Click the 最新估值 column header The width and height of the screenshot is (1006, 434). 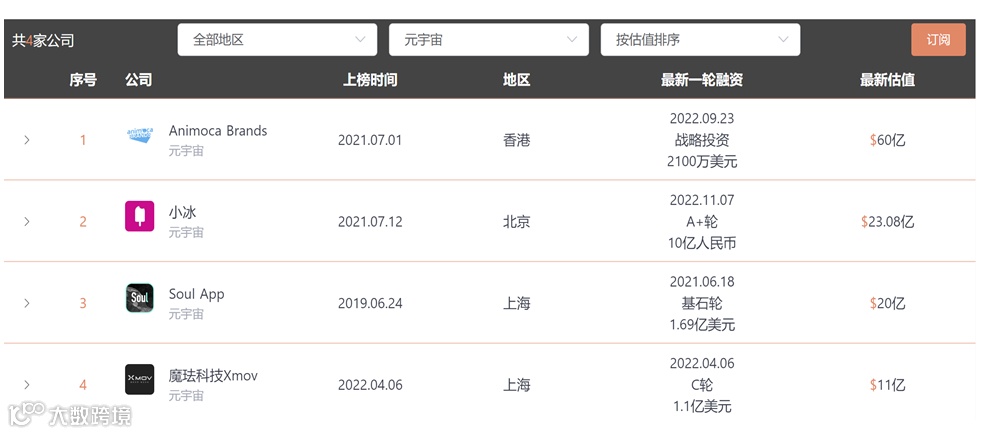point(887,80)
